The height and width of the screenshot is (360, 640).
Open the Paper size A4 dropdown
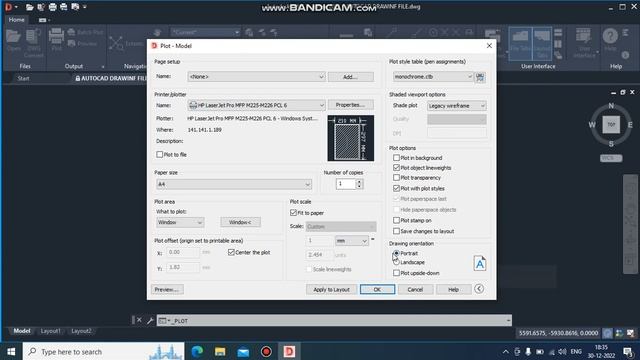pos(234,184)
